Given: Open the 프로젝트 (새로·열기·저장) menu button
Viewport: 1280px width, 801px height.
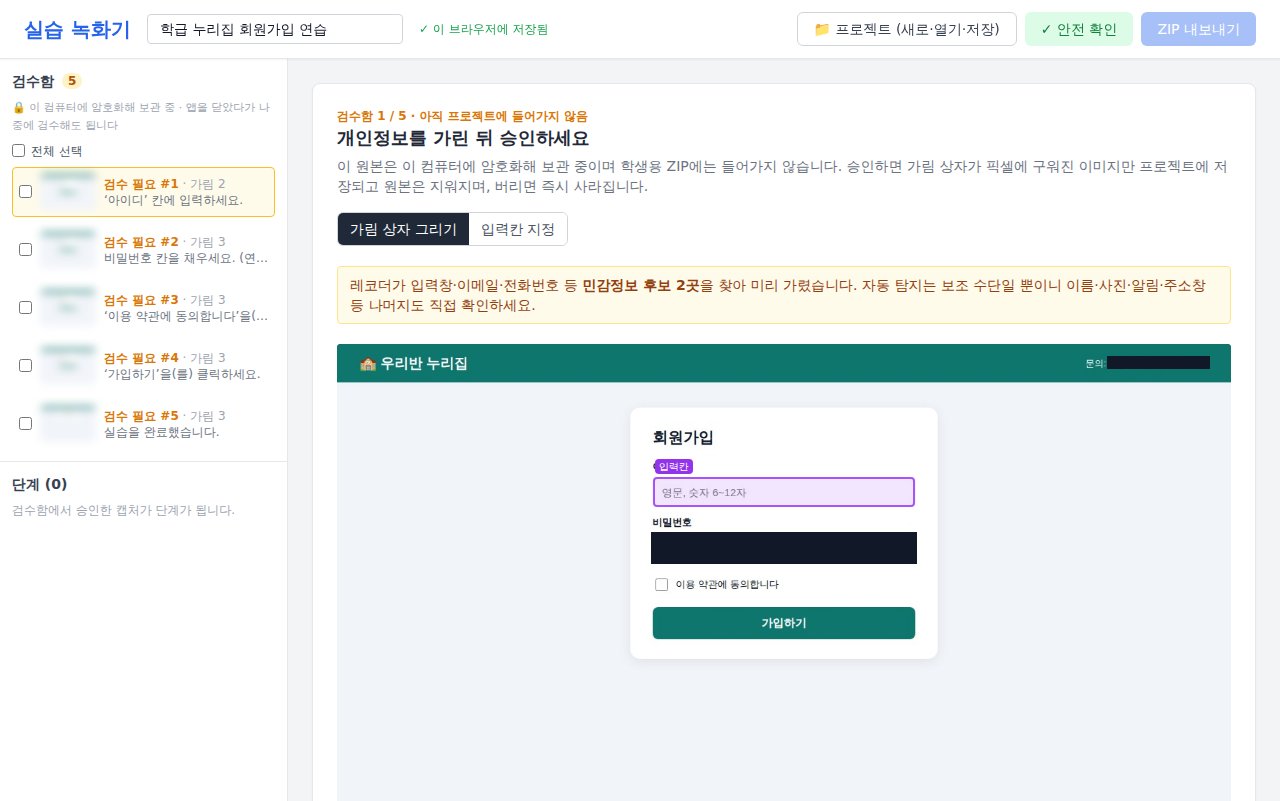Looking at the screenshot, I should pyautogui.click(x=907, y=29).
